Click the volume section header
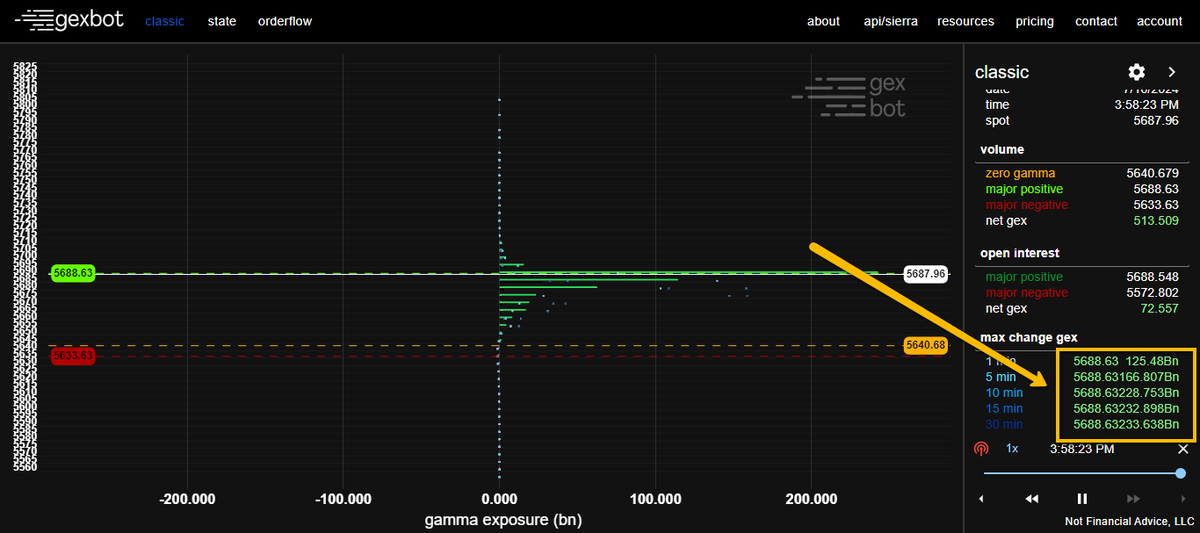 click(1002, 150)
